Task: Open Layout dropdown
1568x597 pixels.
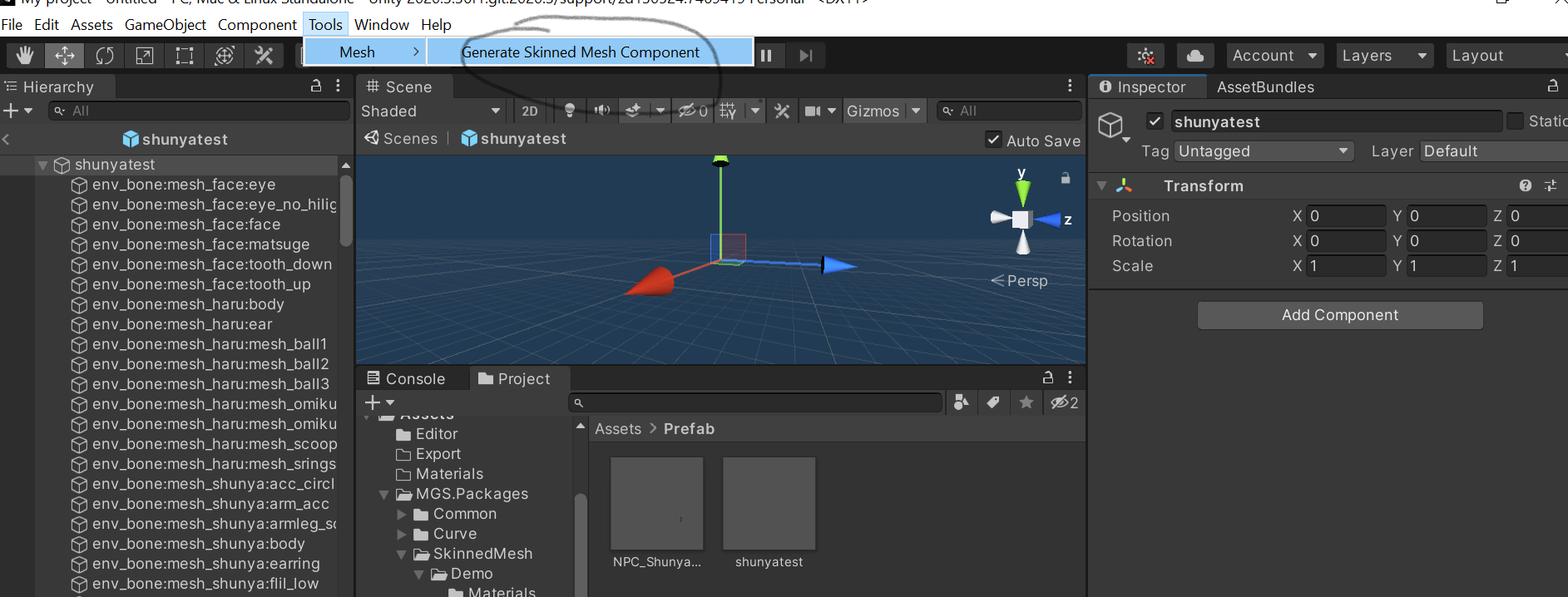Action: pos(1506,56)
